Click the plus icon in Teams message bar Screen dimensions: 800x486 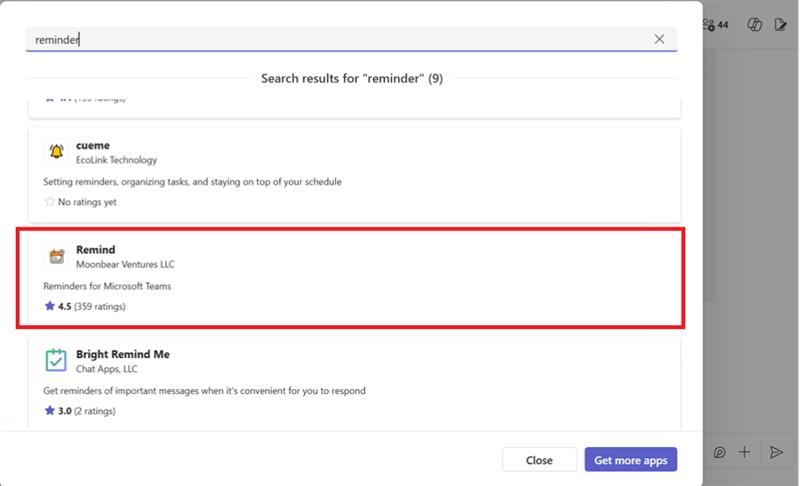744,452
